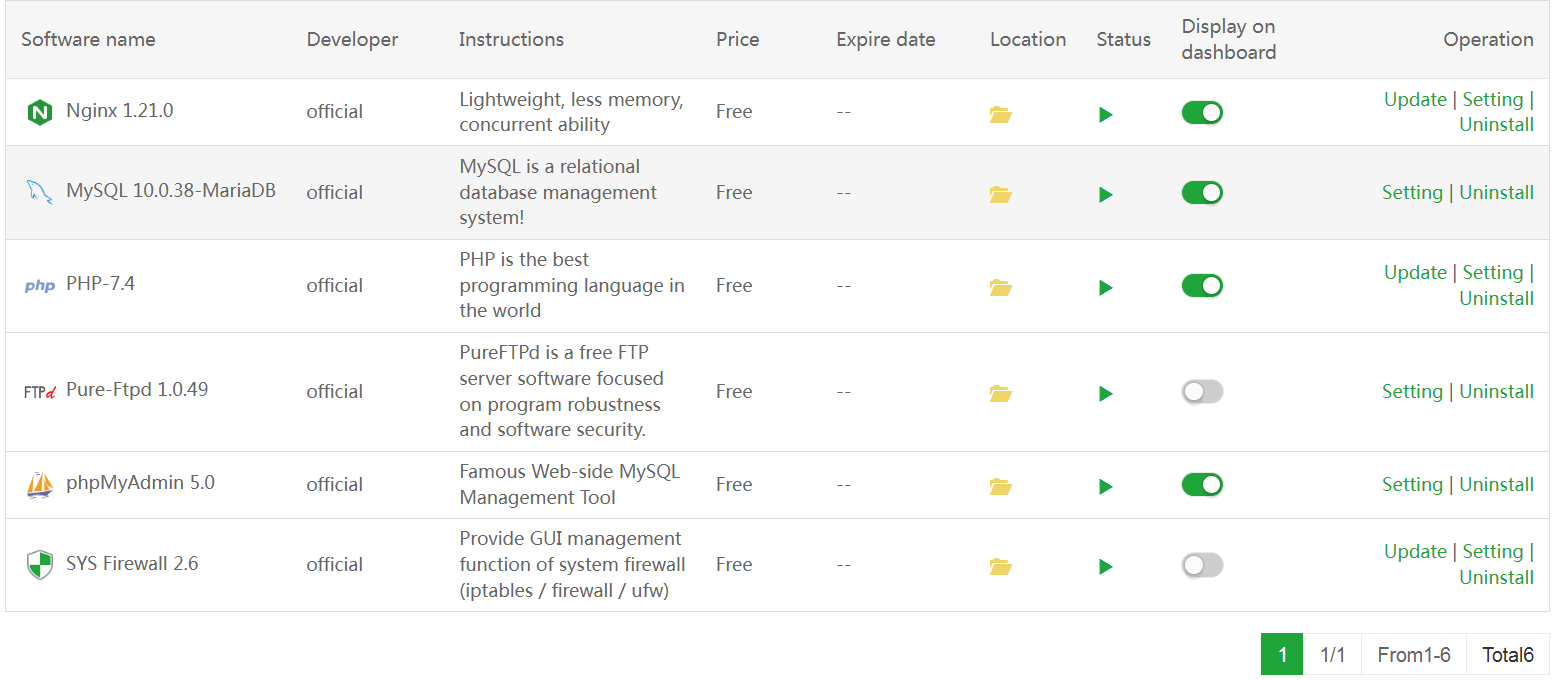Image resolution: width=1555 pixels, height=680 pixels.
Task: Disable Nginx display on dashboard
Action: click(1202, 112)
